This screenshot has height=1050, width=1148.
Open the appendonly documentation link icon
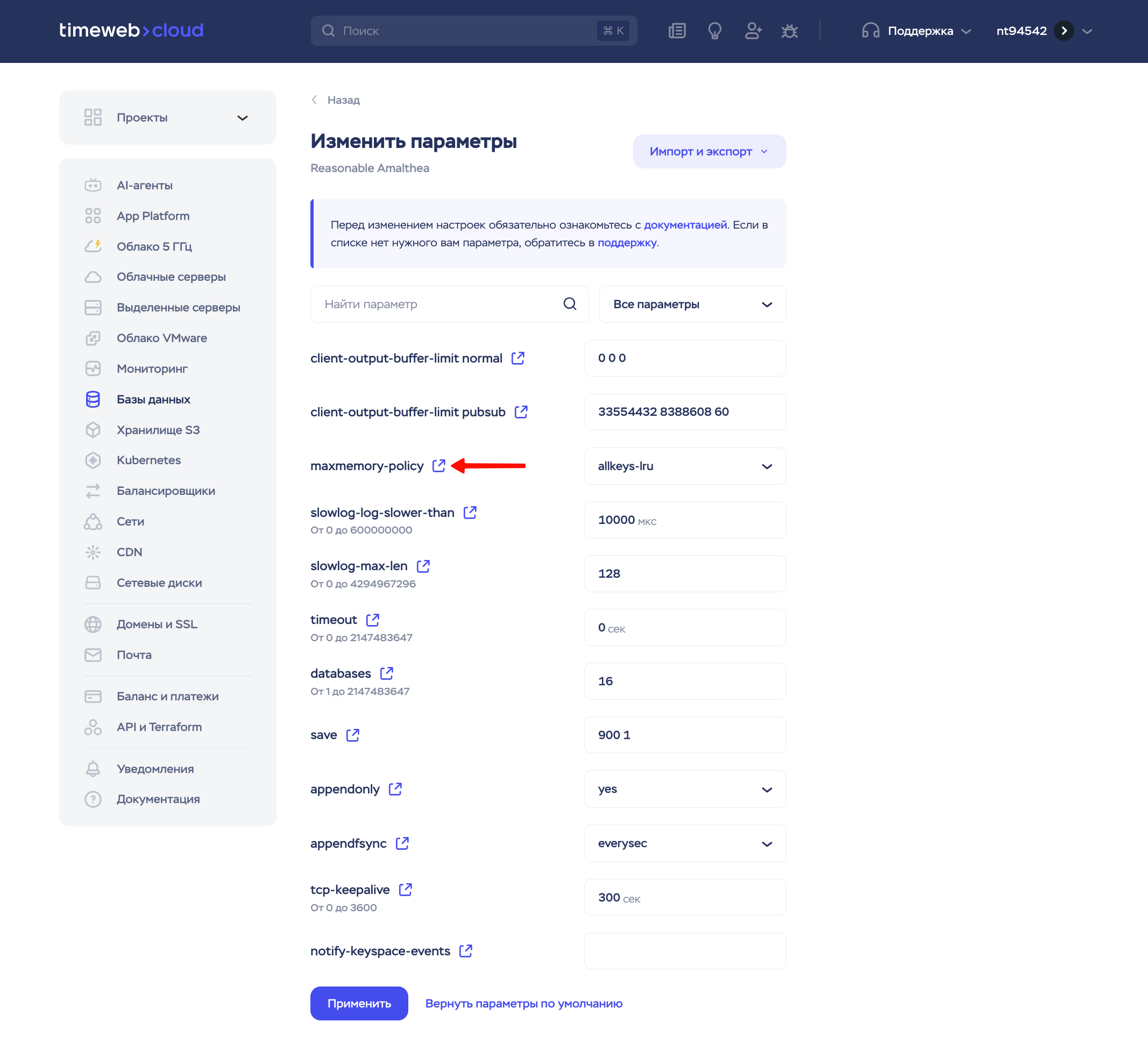click(395, 789)
